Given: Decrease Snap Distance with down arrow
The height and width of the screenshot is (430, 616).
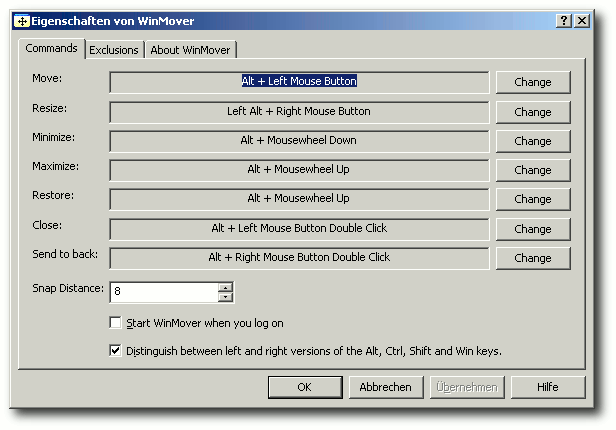Looking at the screenshot, I should pos(226,297).
